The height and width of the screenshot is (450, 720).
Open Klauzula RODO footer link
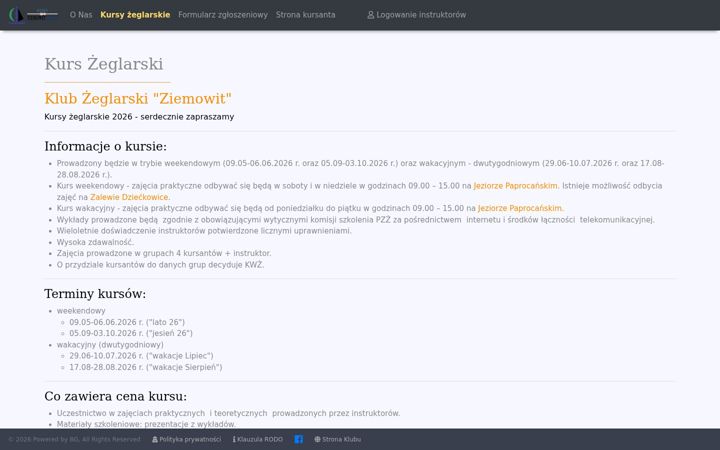click(x=258, y=439)
